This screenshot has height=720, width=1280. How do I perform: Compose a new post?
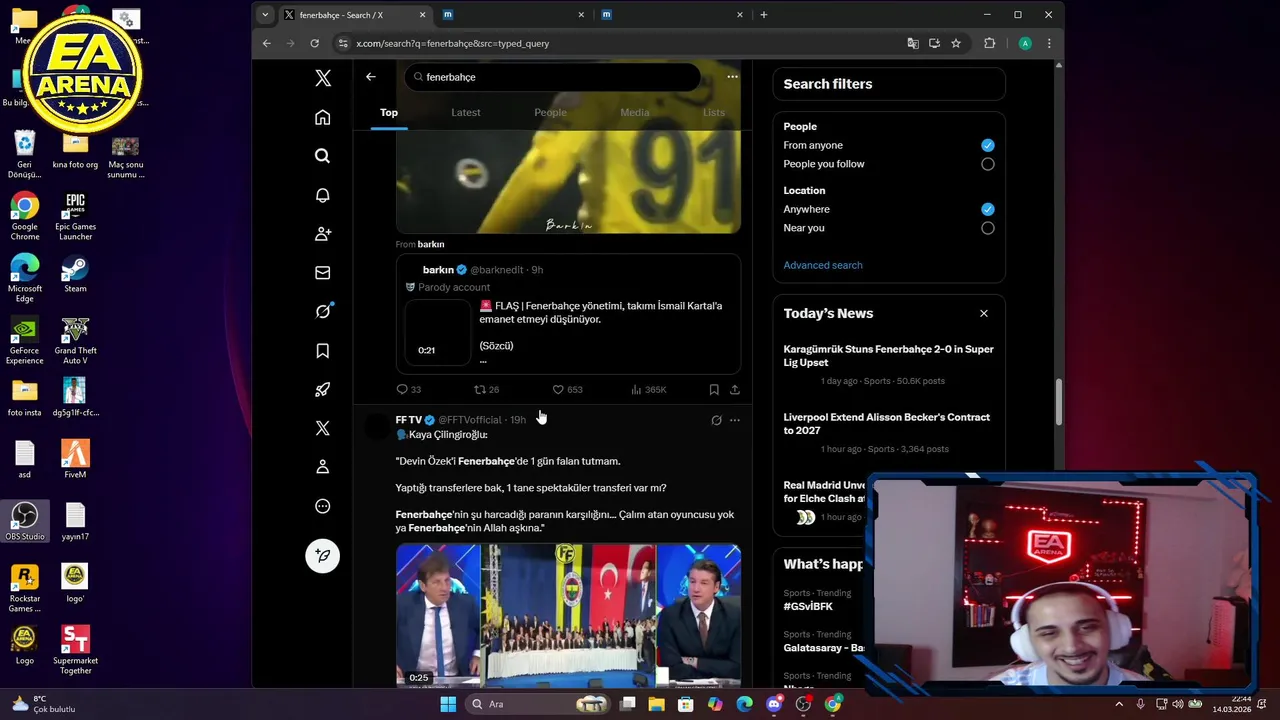point(322,555)
